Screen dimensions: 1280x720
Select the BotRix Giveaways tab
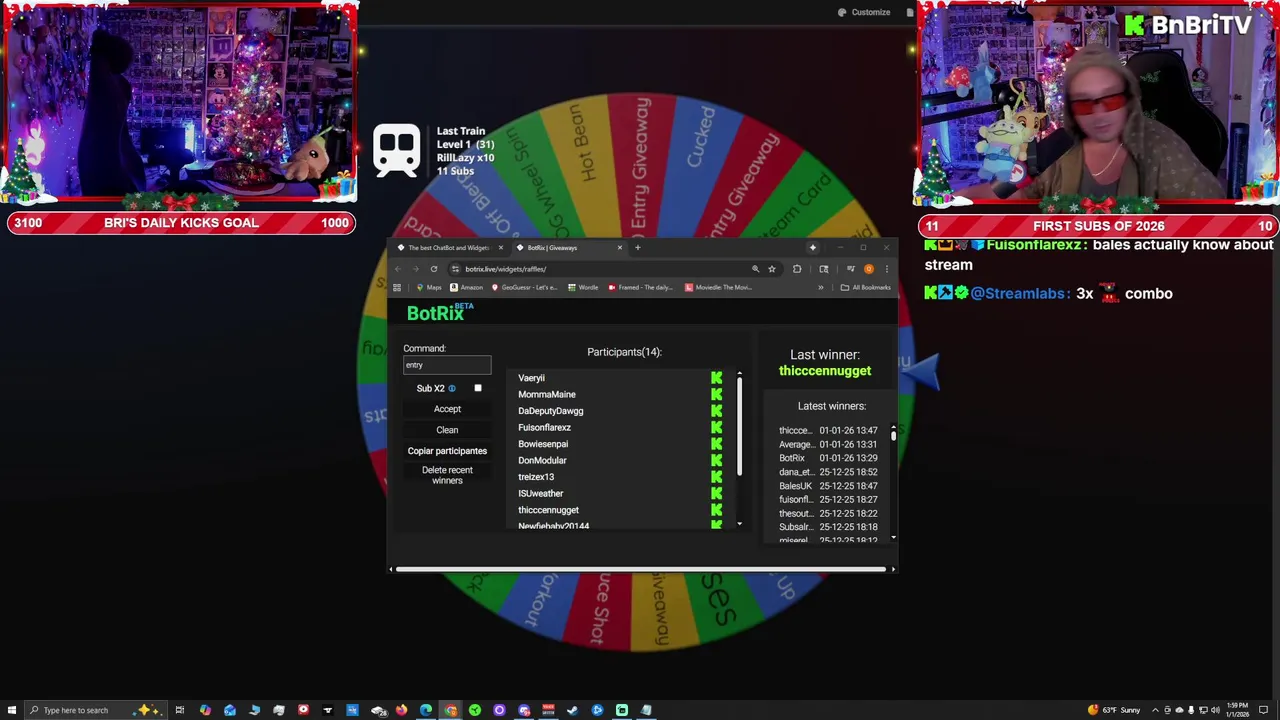pos(568,248)
